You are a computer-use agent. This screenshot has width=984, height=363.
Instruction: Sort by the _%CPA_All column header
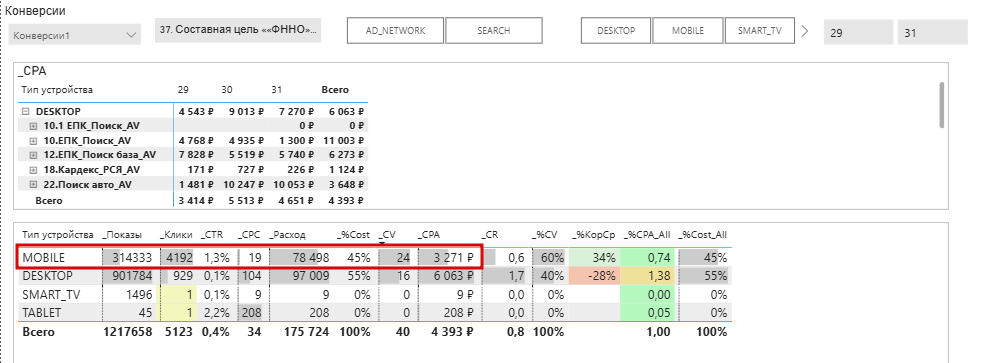[x=647, y=235]
